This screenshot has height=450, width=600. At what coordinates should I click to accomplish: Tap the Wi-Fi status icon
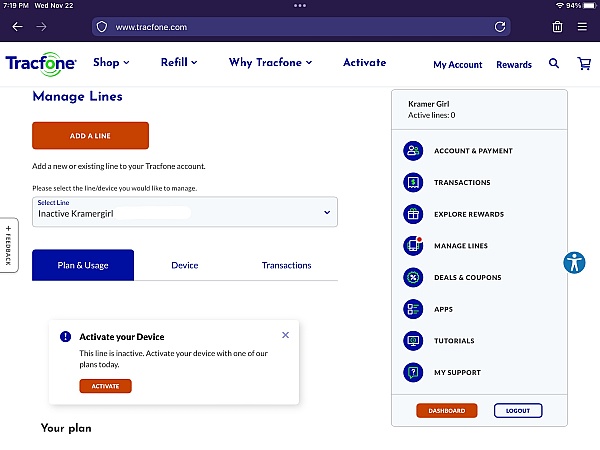tap(560, 5)
